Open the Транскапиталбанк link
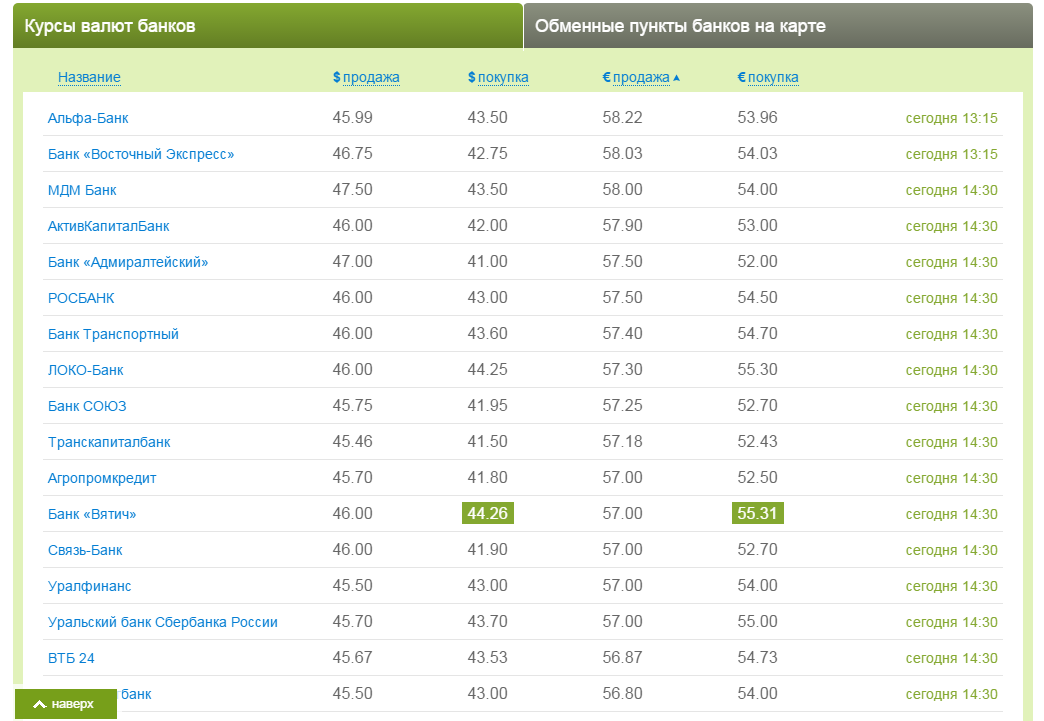This screenshot has width=1044, height=721. tap(109, 441)
